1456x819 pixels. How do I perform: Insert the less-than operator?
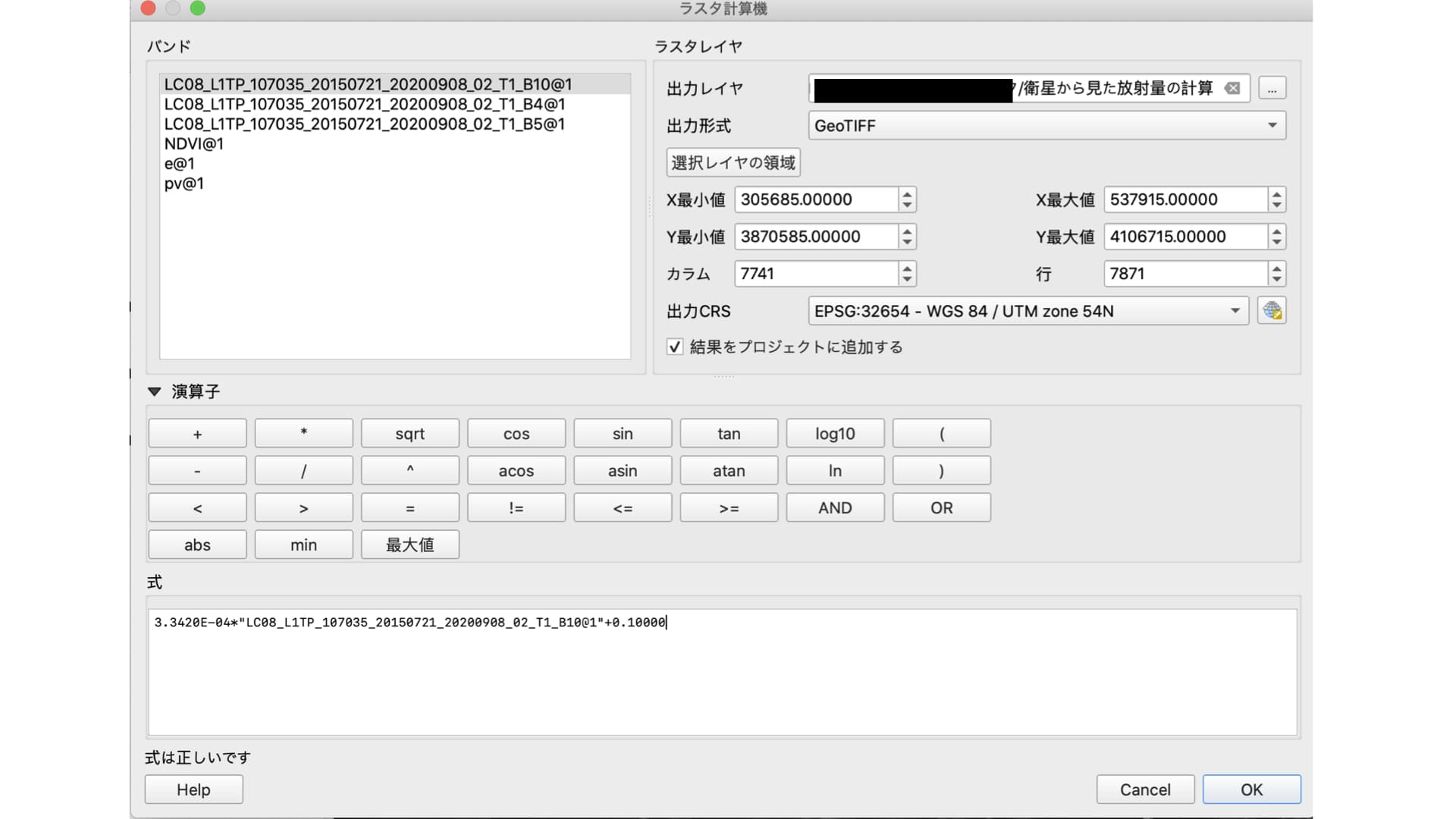[197, 508]
